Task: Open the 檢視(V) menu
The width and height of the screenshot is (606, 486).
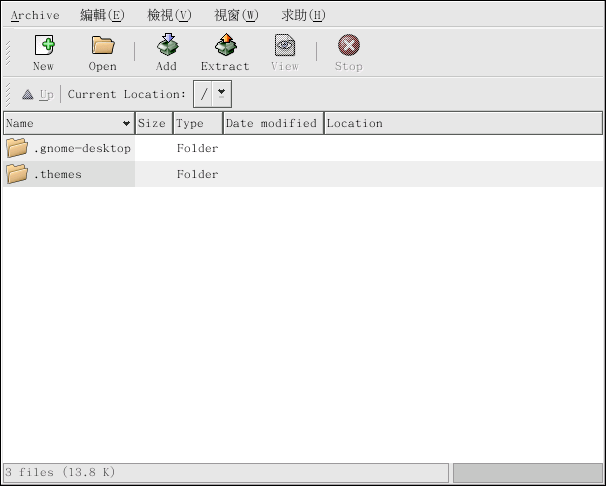Action: point(169,15)
